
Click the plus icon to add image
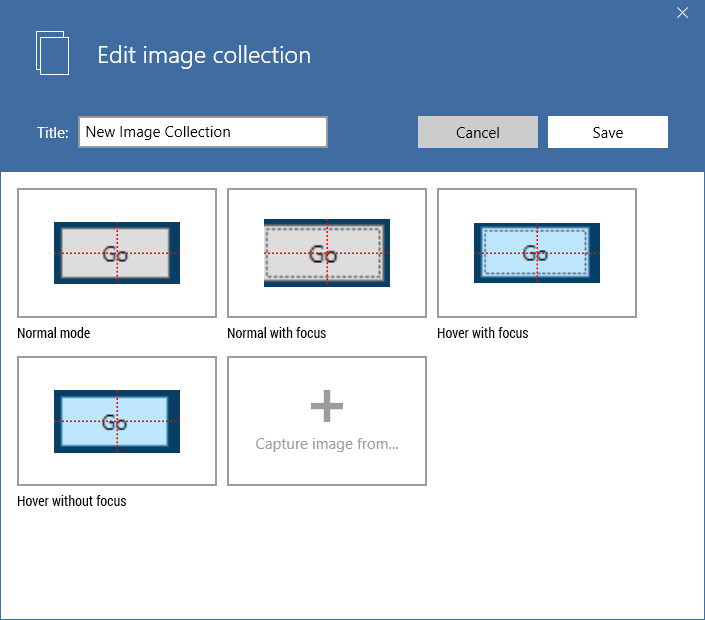tap(327, 405)
